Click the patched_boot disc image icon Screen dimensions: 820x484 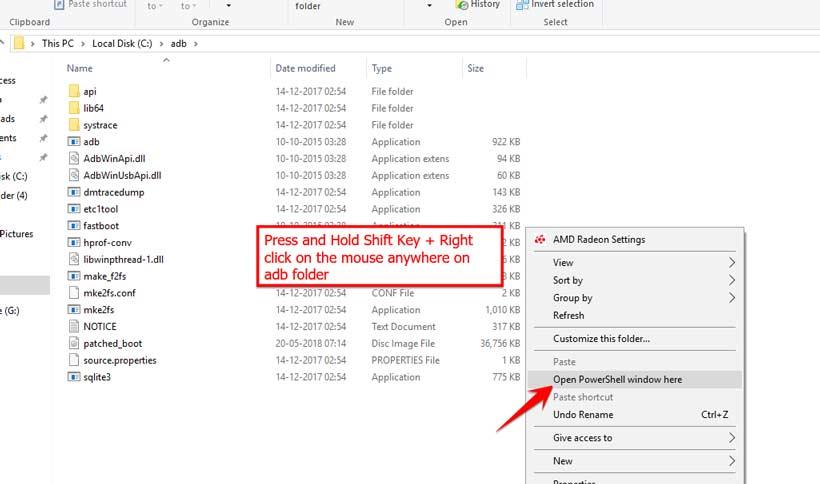click(x=74, y=344)
